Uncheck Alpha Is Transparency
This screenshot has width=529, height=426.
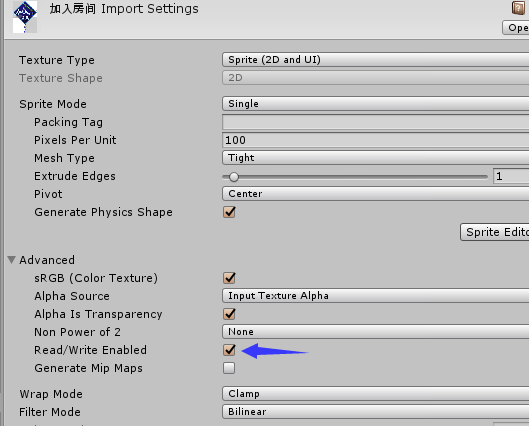tap(229, 314)
